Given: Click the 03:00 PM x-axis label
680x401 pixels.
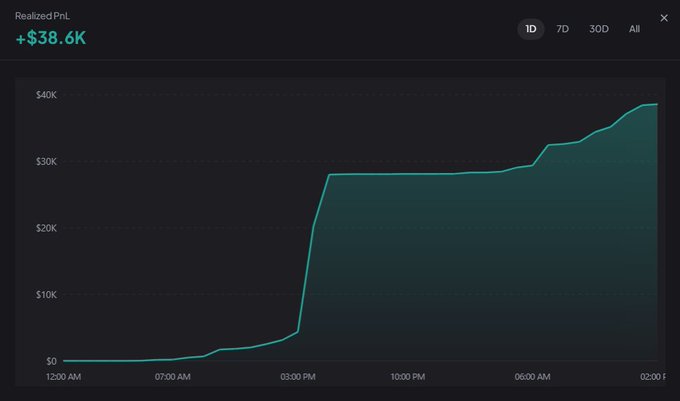Looking at the screenshot, I should pyautogui.click(x=298, y=377).
